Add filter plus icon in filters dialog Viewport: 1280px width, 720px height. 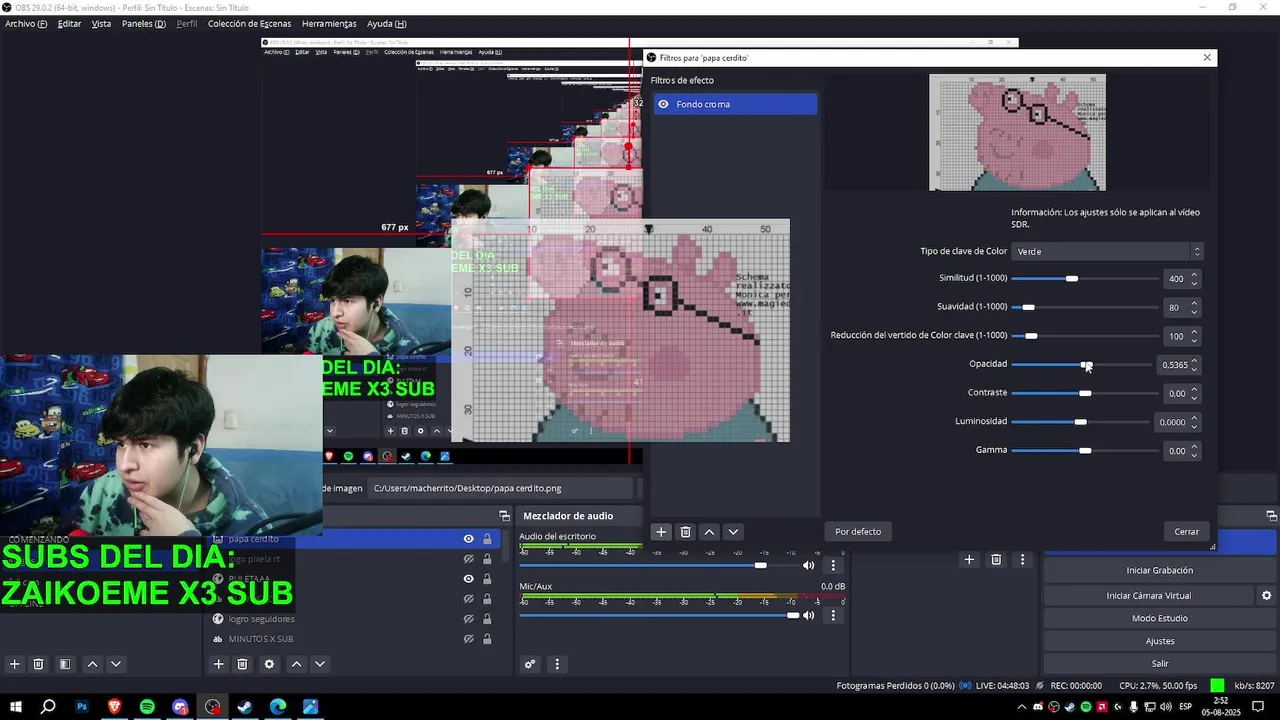(661, 532)
